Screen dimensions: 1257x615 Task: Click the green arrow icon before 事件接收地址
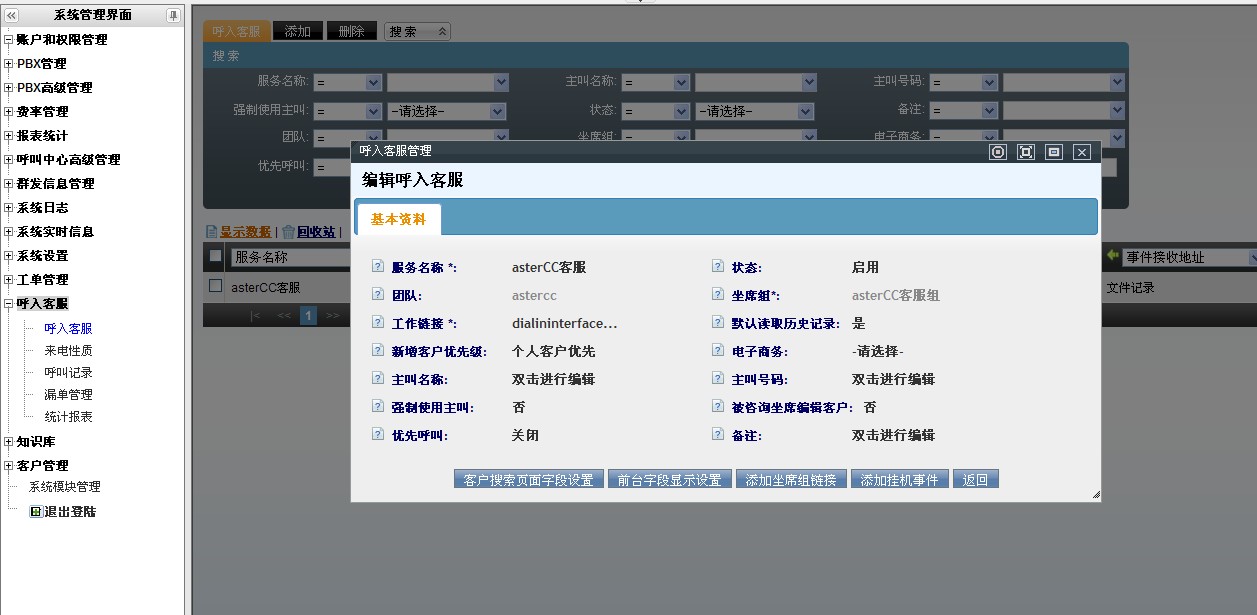click(x=1112, y=257)
